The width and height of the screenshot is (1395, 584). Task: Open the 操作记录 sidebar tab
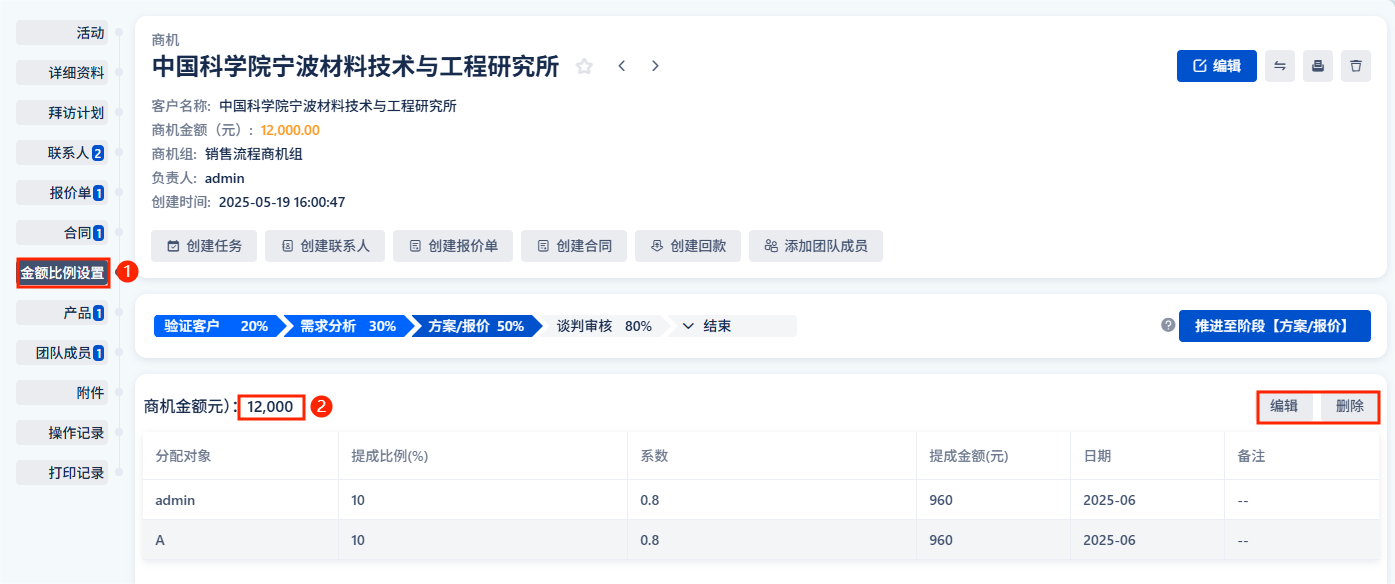61,433
